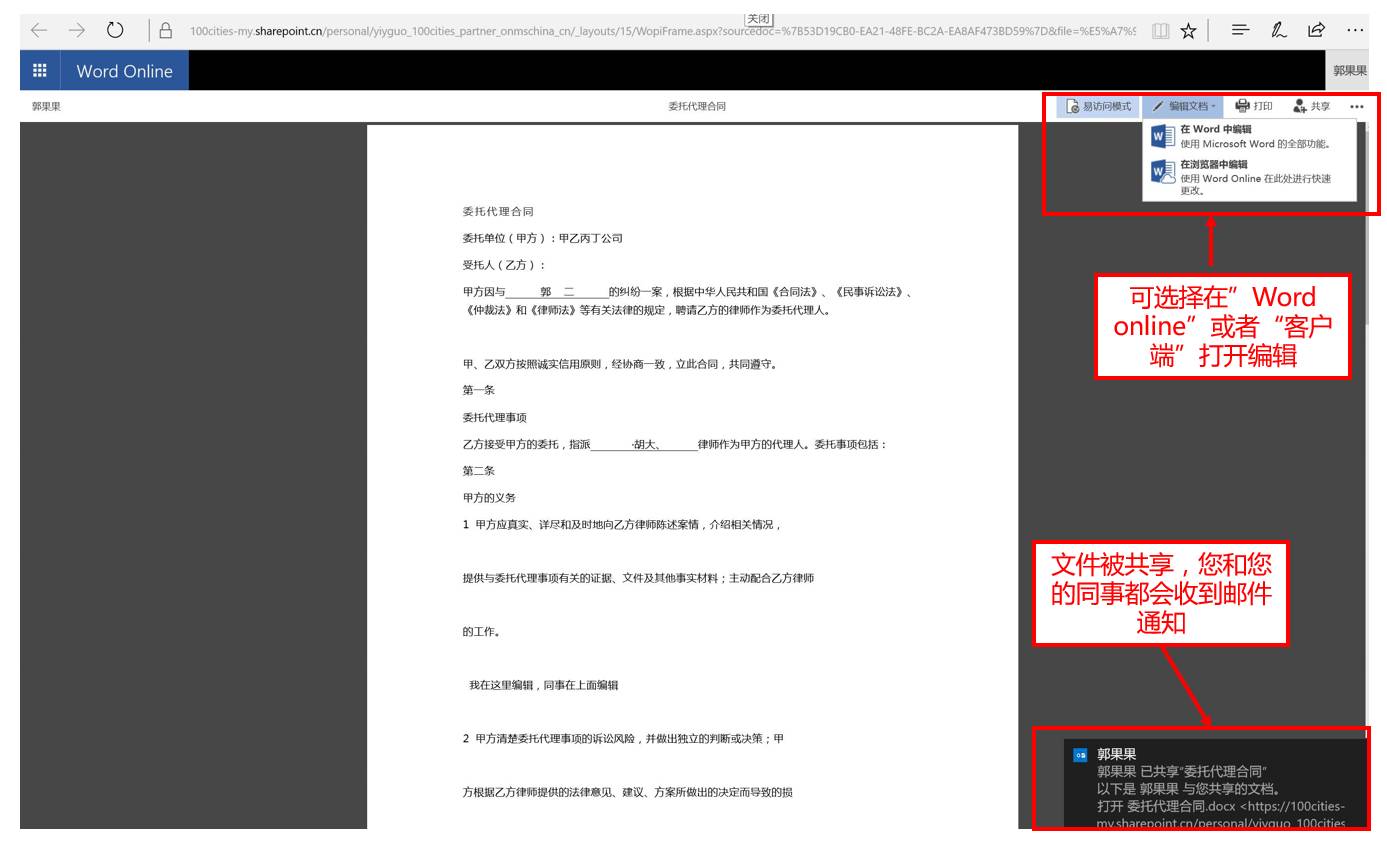This screenshot has width=1387, height=849.
Task: Choose 在浏览器中编辑 option
Action: click(1249, 177)
